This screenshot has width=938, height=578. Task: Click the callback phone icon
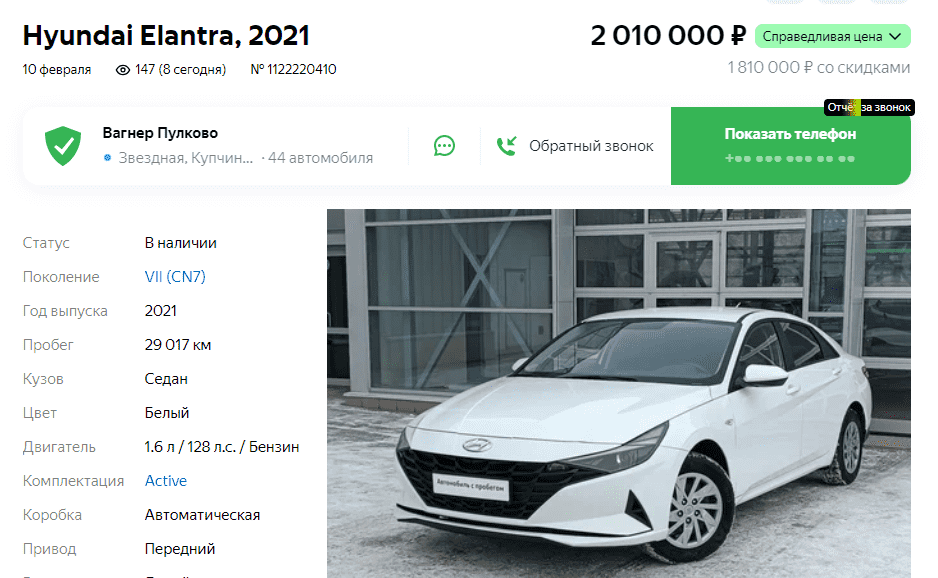click(x=507, y=146)
